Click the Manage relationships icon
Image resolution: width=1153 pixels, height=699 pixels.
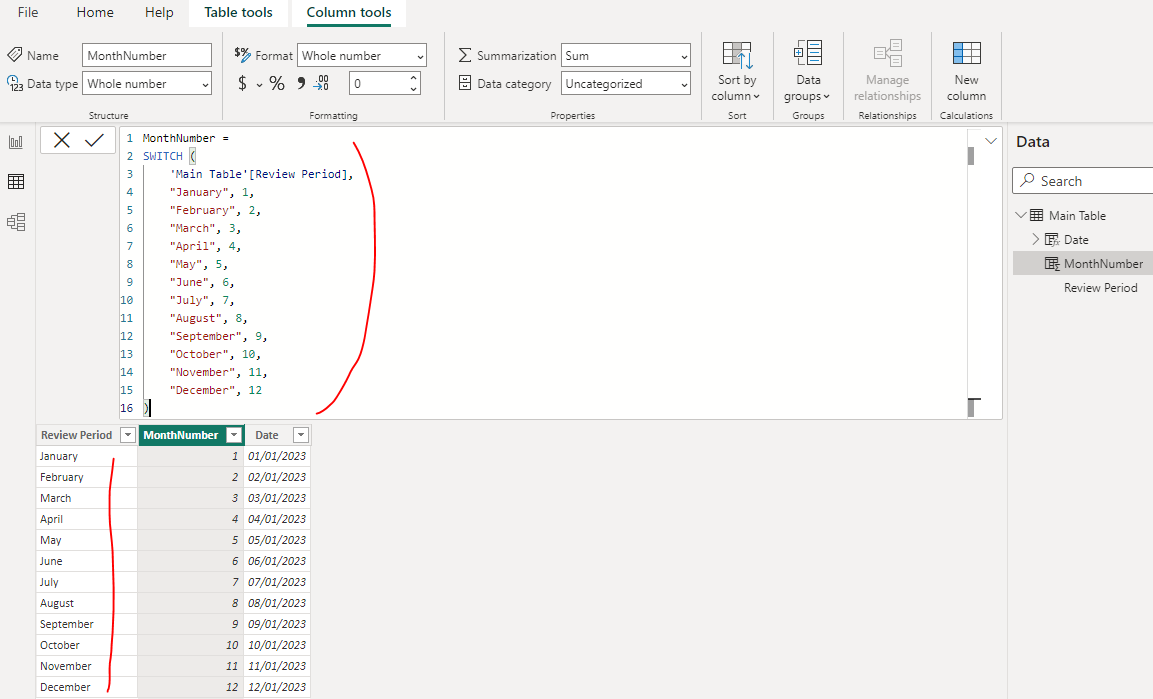887,54
